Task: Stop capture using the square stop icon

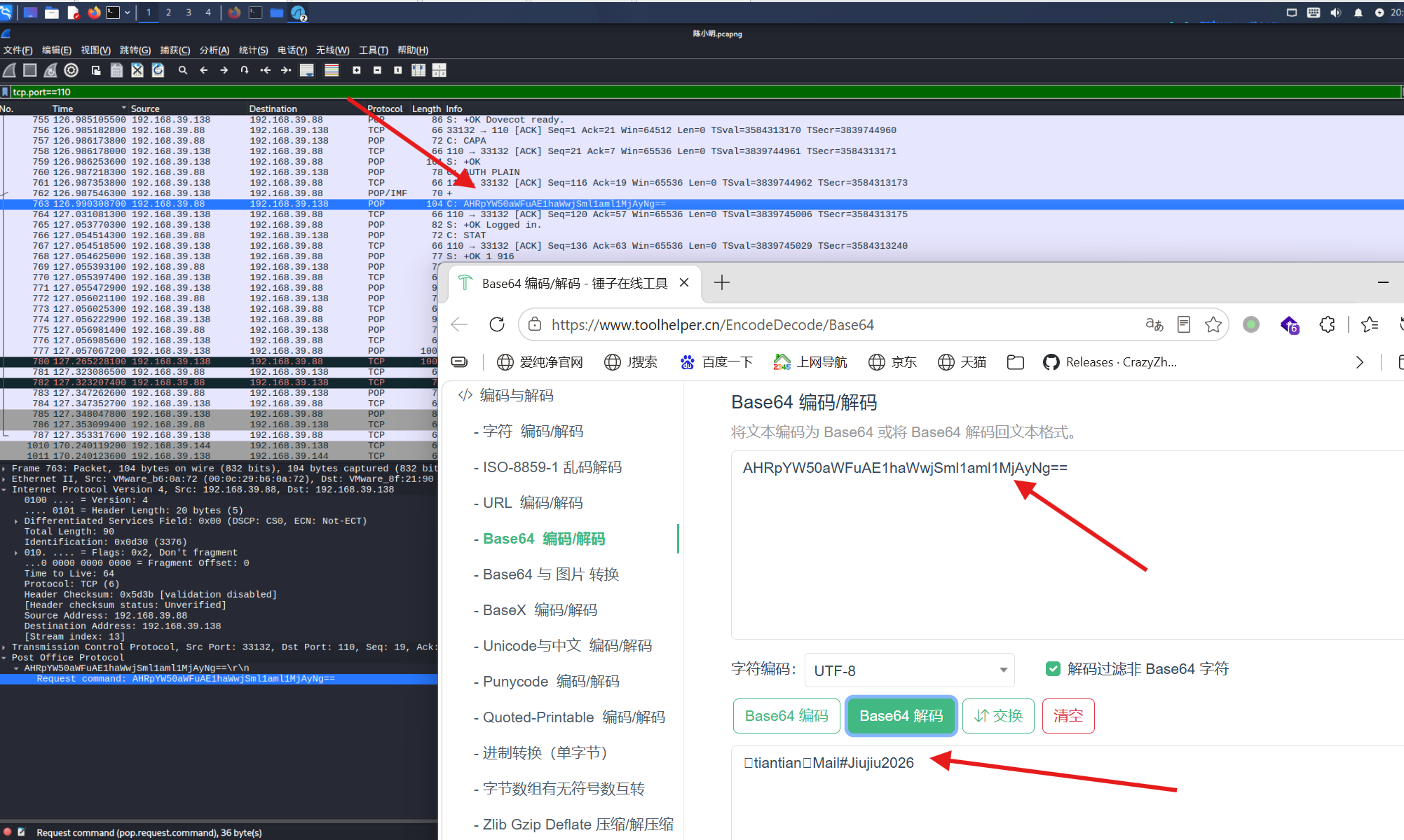Action: 30,70
